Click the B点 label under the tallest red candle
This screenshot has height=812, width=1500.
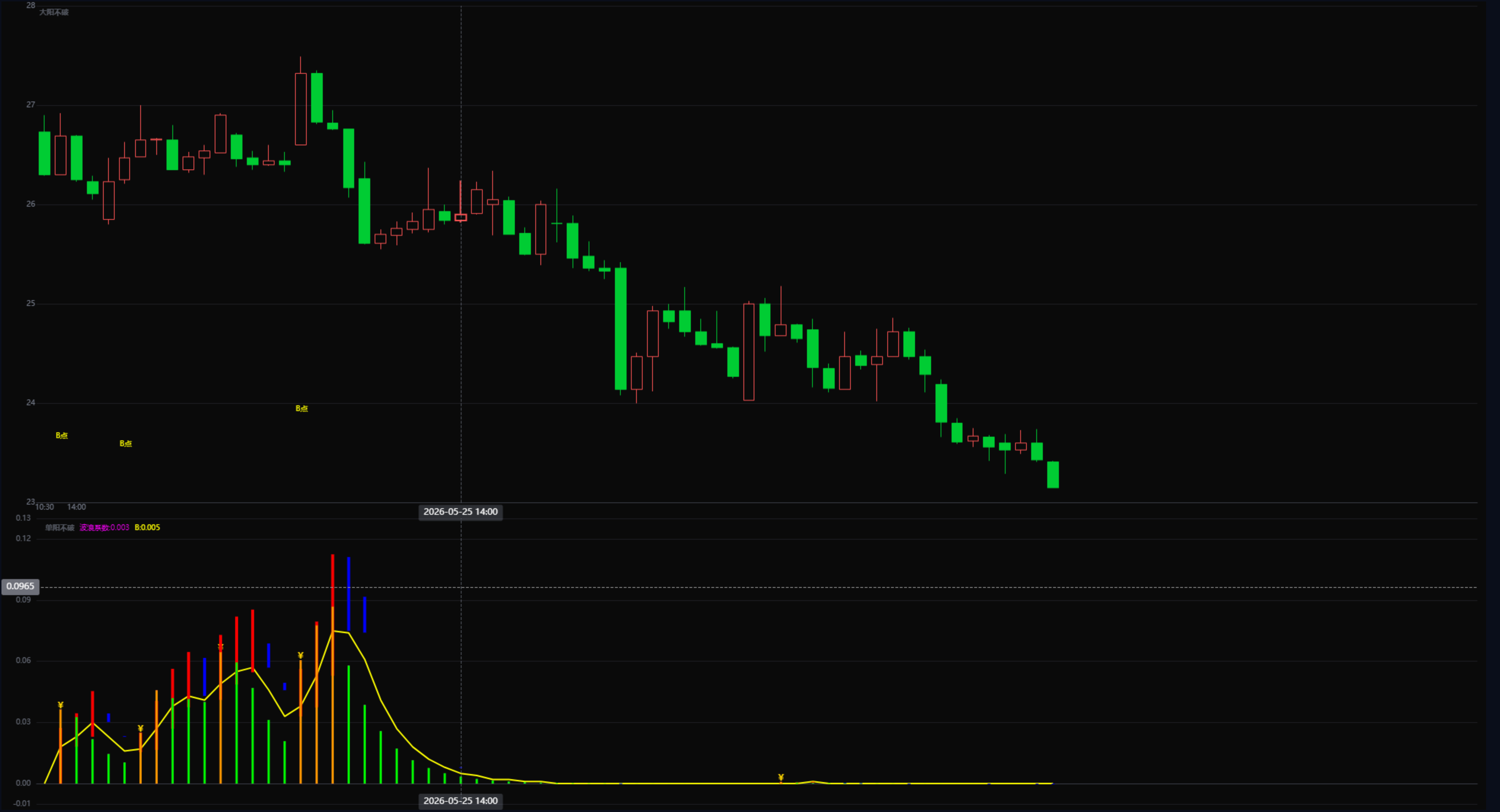pyautogui.click(x=302, y=409)
